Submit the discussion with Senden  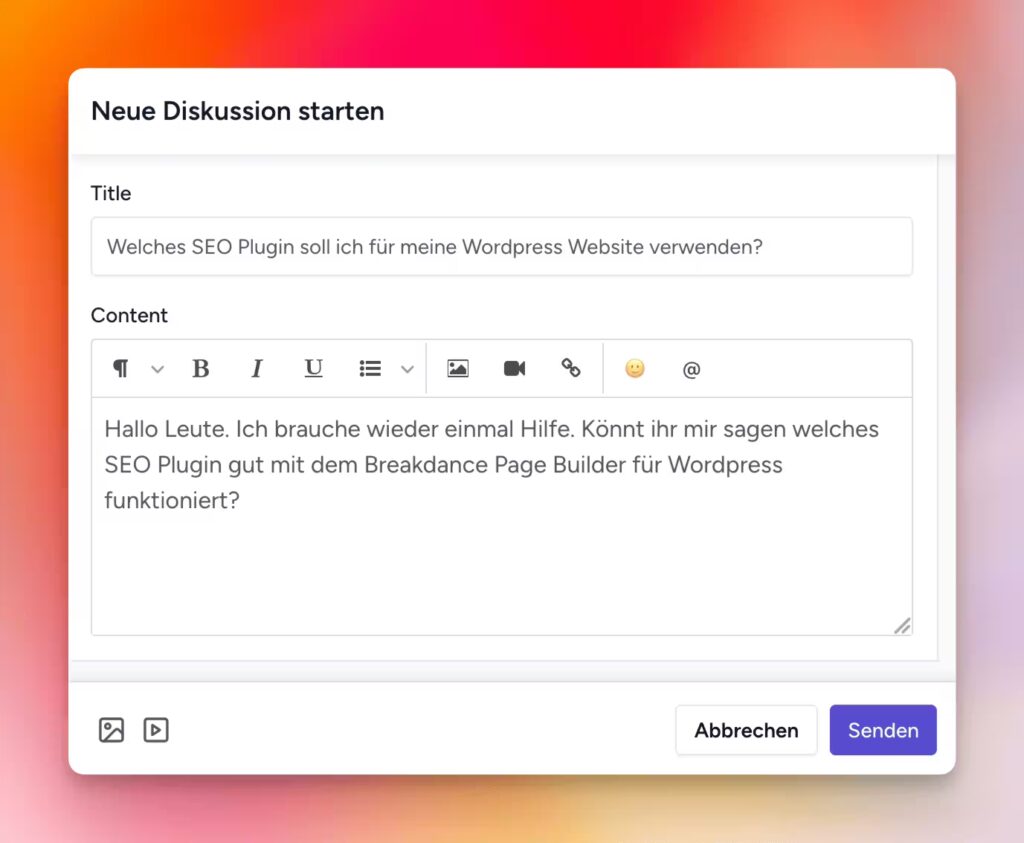click(883, 730)
